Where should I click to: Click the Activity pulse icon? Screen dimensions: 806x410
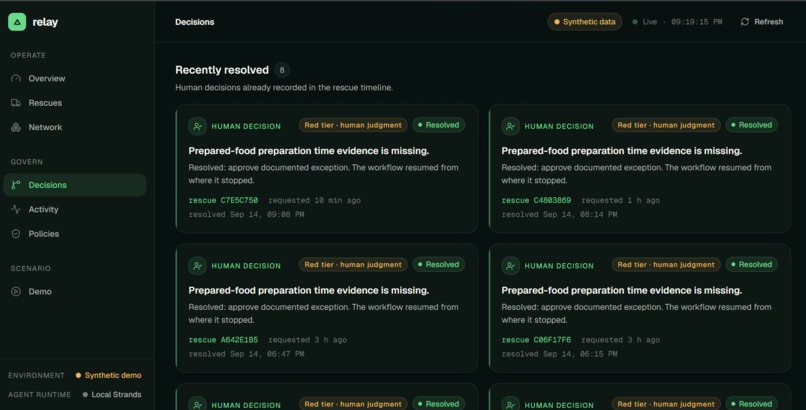16,209
